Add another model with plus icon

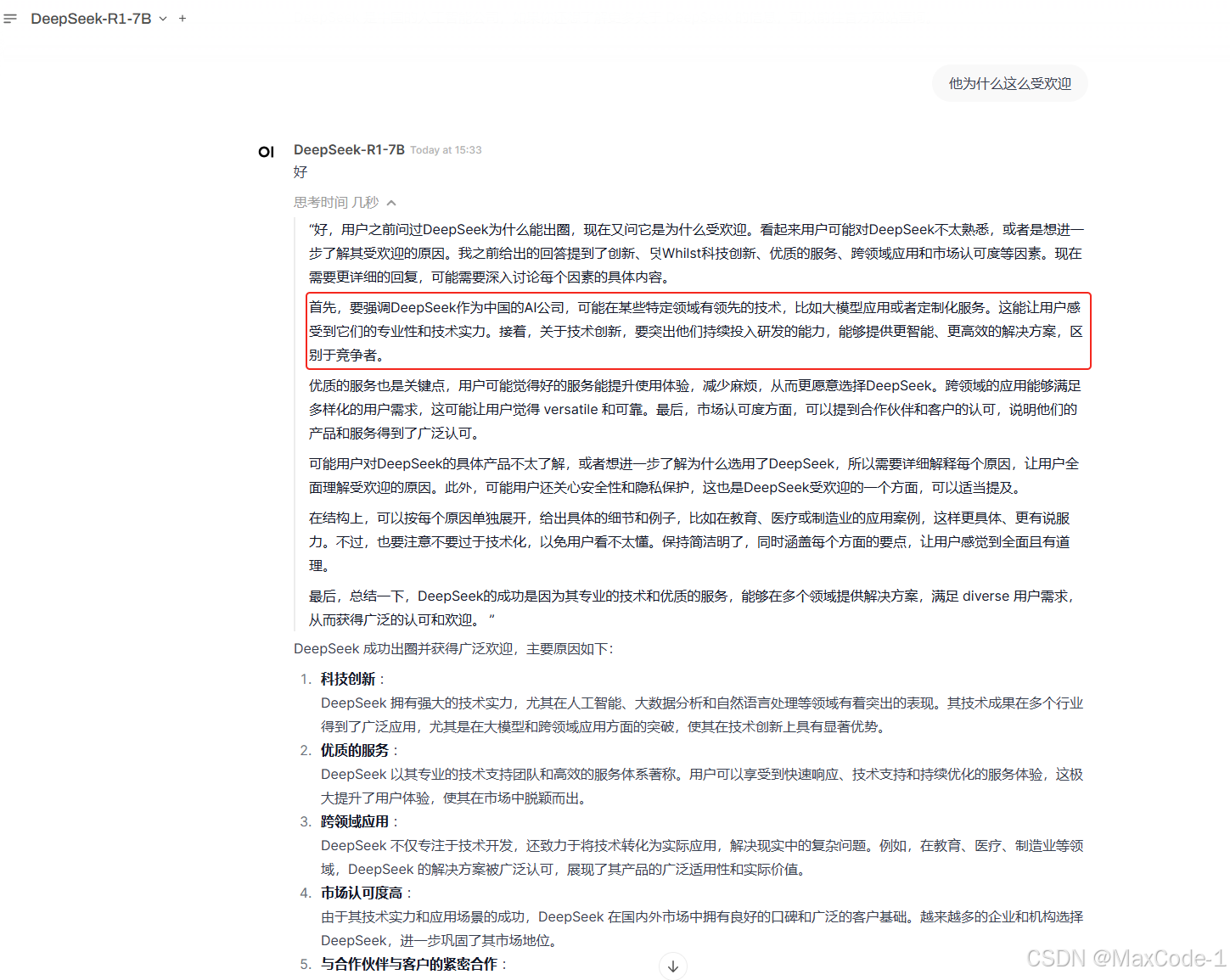coord(183,19)
